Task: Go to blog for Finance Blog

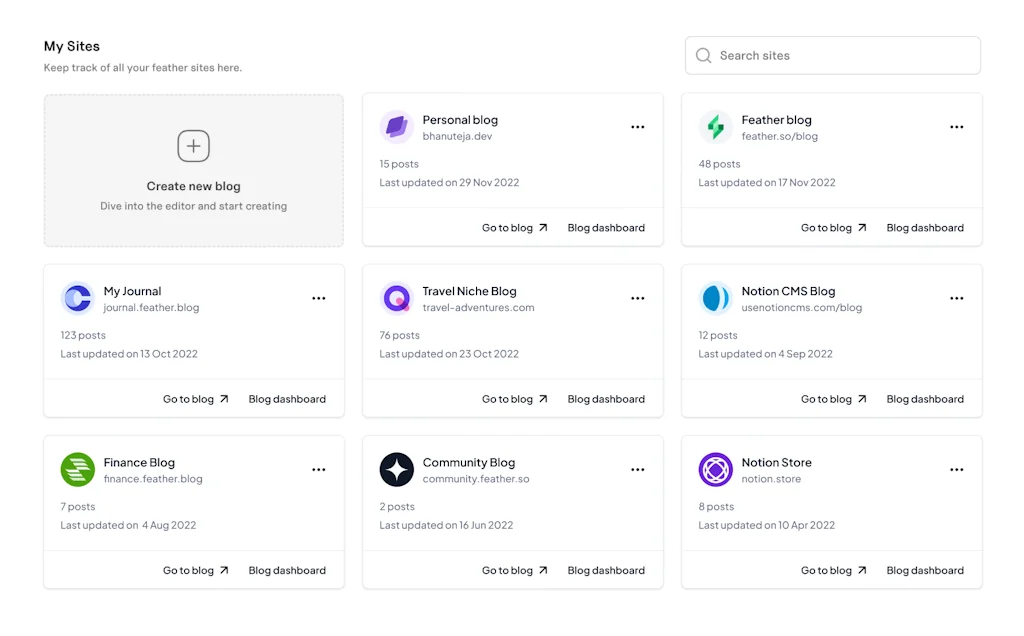Action: tap(196, 571)
